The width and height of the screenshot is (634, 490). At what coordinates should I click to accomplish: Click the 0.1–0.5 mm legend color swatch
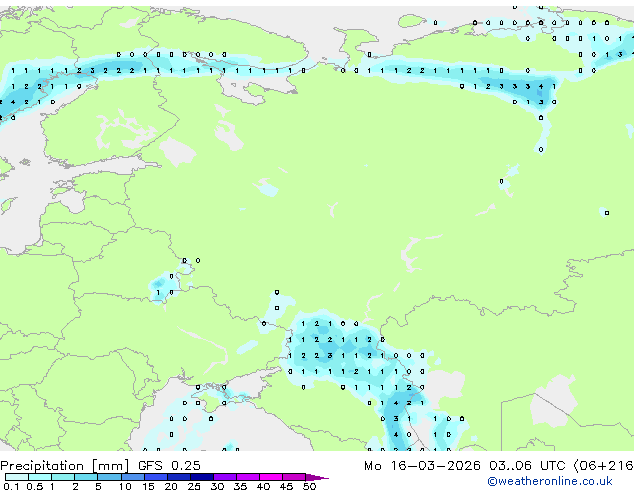click(x=17, y=477)
